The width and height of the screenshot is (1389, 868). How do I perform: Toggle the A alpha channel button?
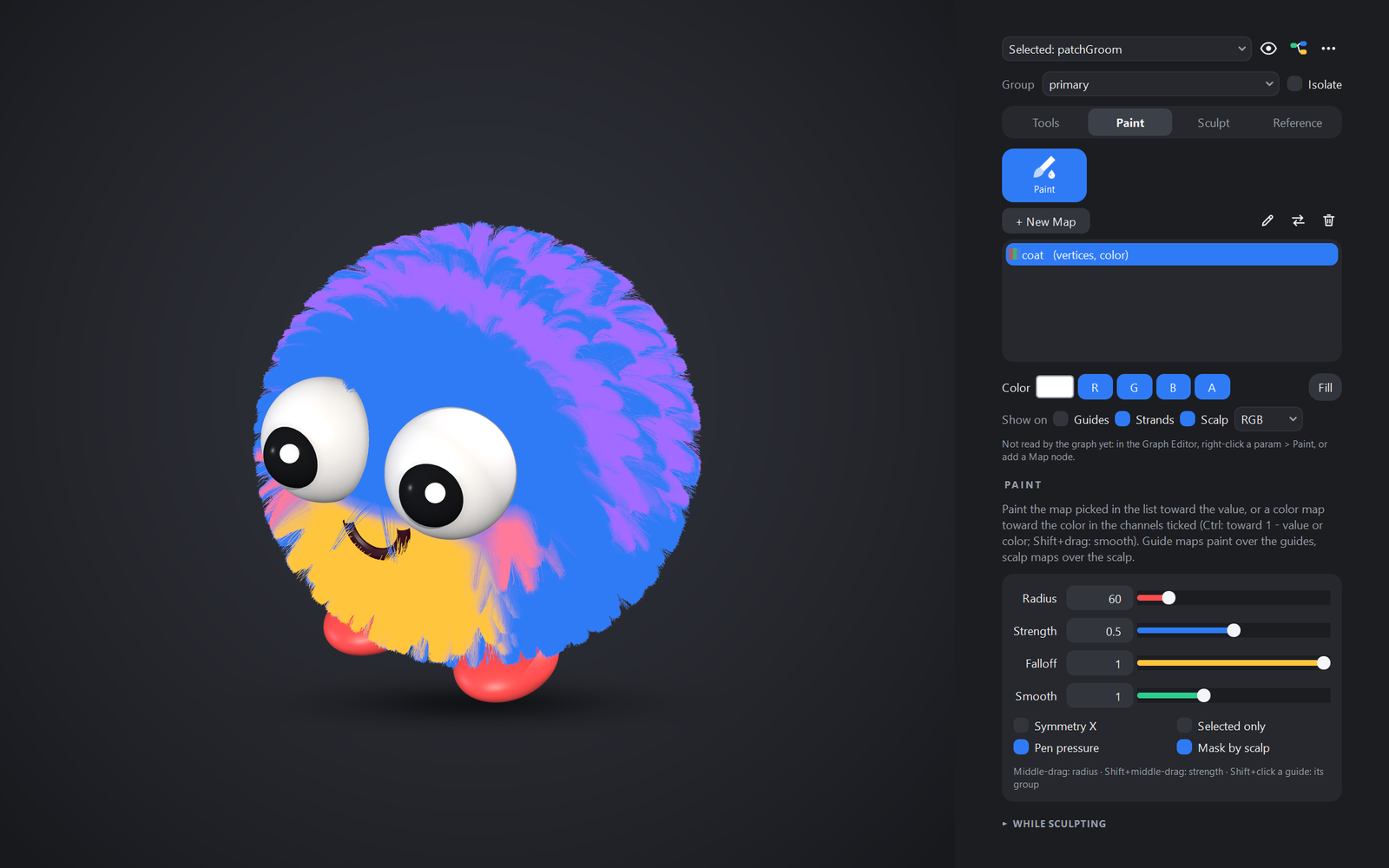[1212, 387]
